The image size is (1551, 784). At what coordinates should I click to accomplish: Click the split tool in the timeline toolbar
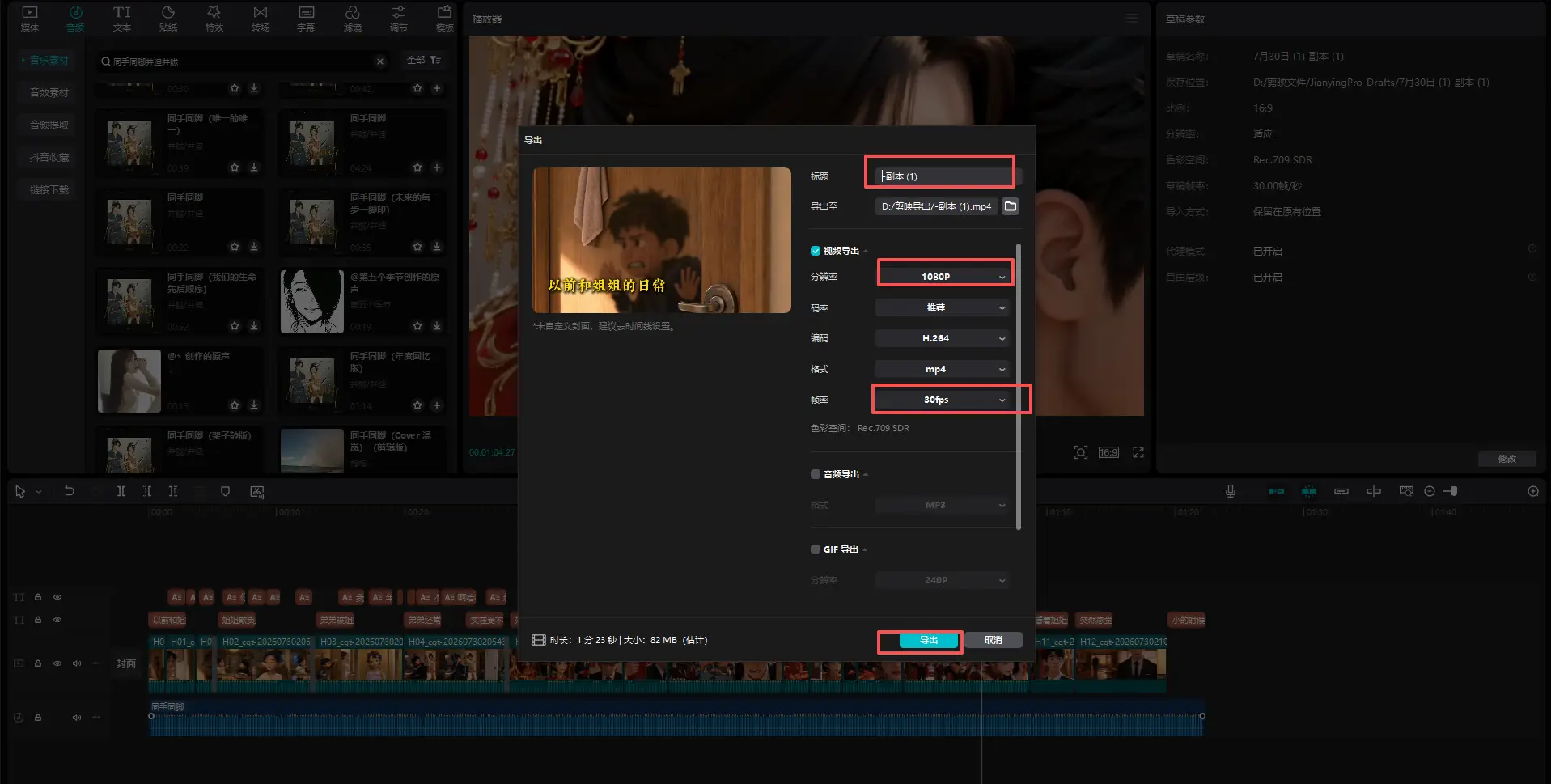tap(121, 491)
